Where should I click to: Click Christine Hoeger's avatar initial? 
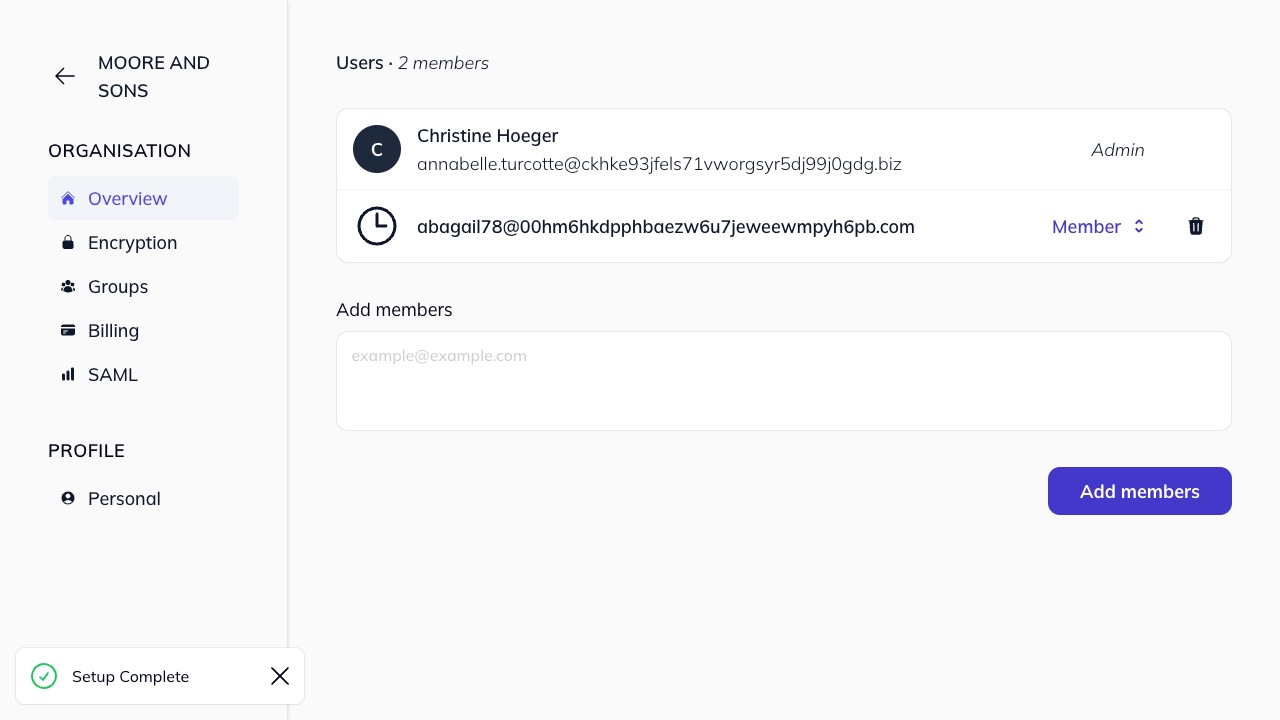click(377, 148)
